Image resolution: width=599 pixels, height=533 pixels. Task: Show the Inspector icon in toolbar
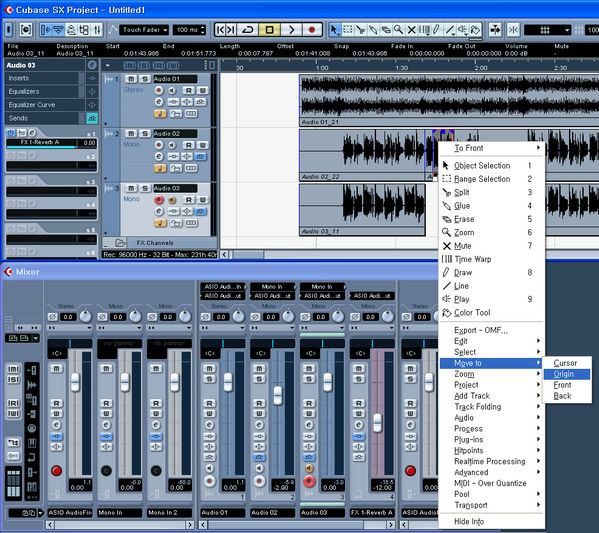[45, 30]
